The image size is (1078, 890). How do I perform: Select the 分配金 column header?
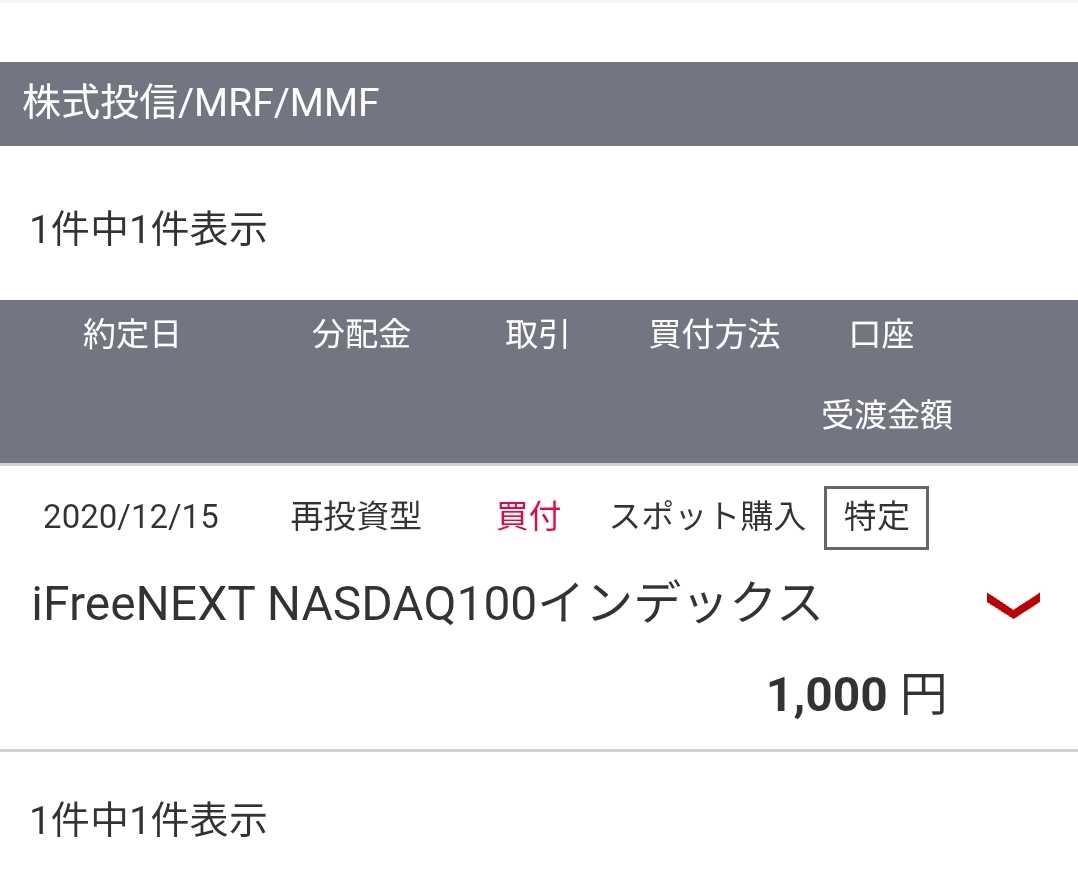pyautogui.click(x=361, y=335)
